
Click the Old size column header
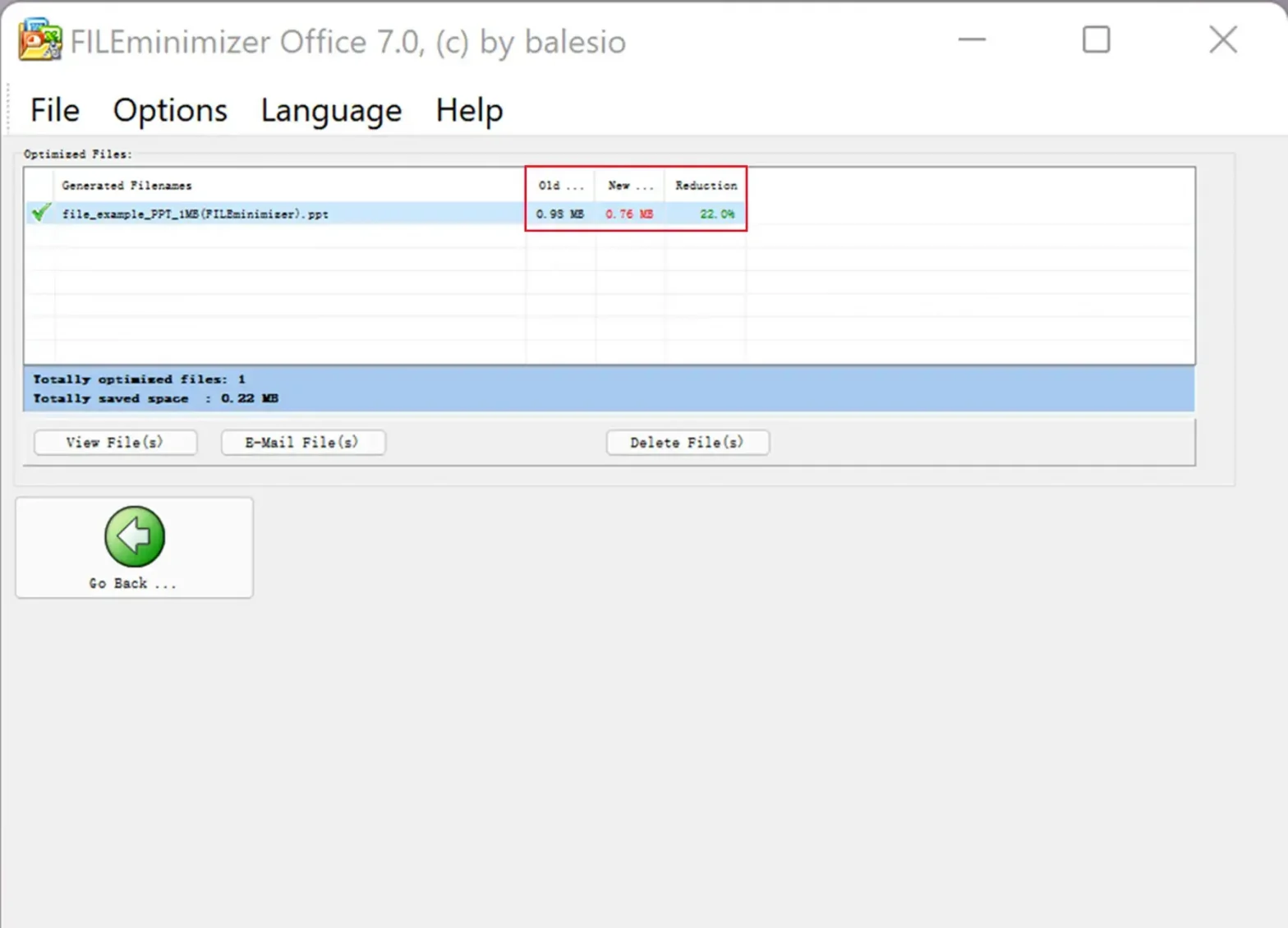click(x=560, y=186)
